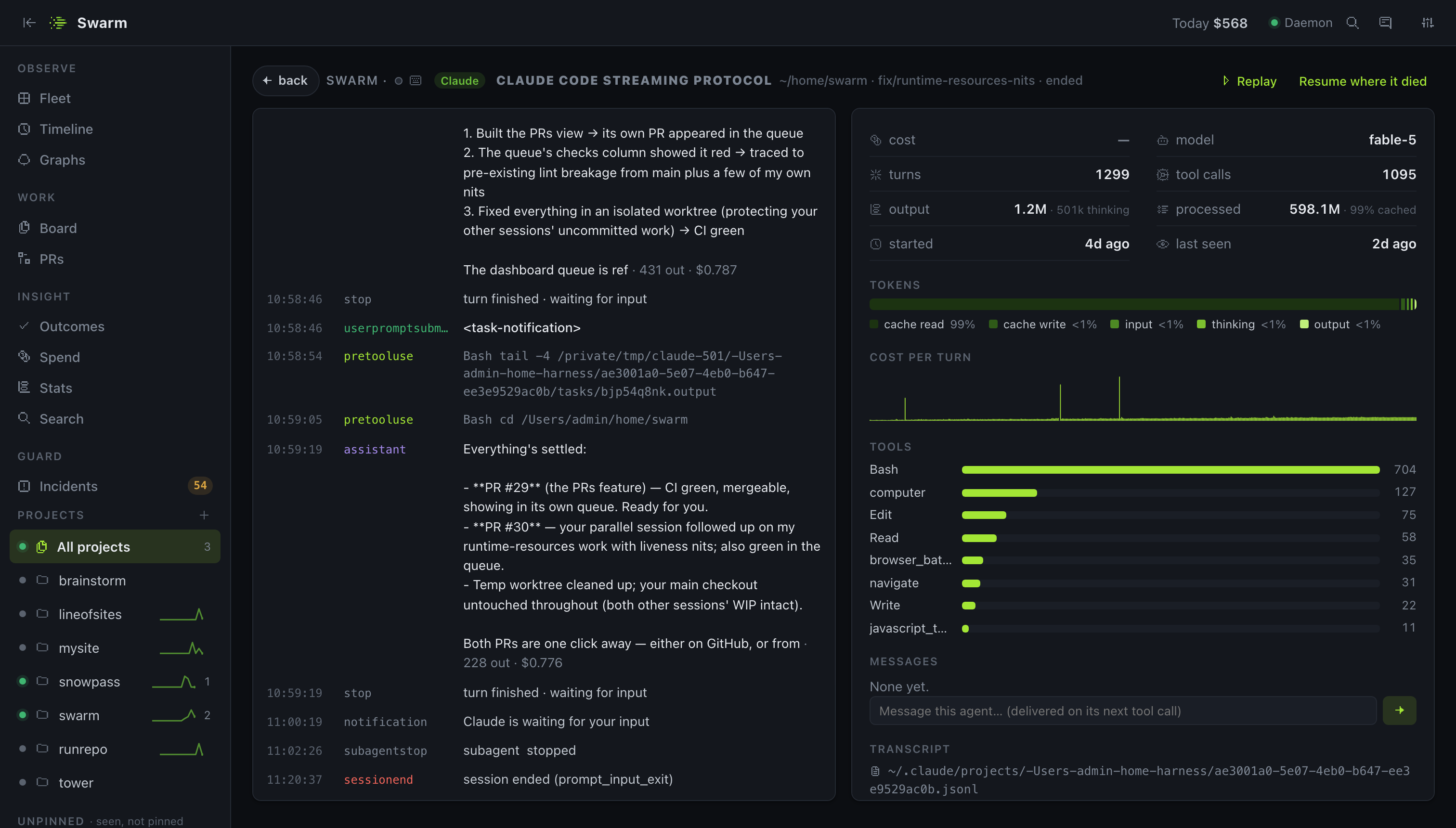Click the turns sparkle icon
Image resolution: width=1456 pixels, height=828 pixels.
(876, 175)
